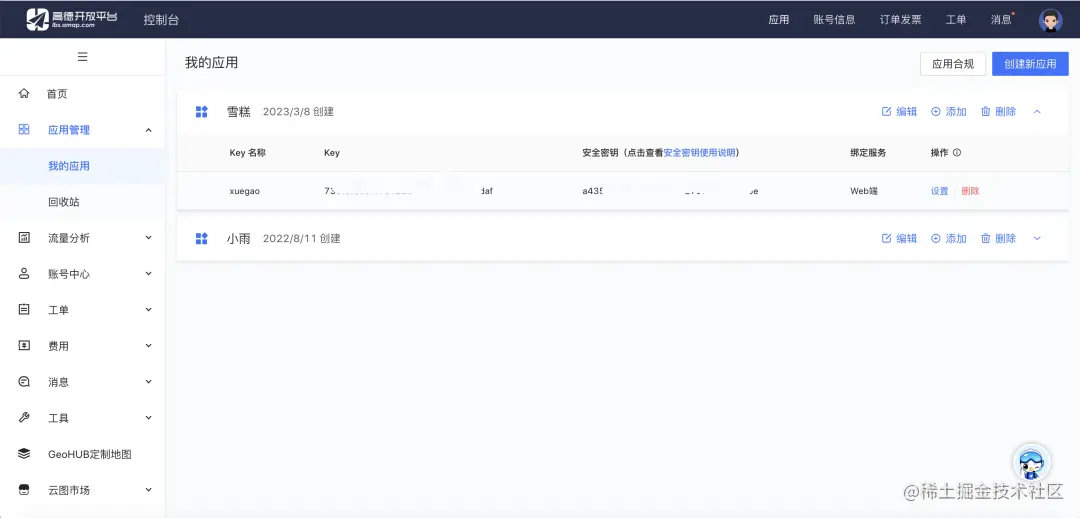The width and height of the screenshot is (1080, 518).
Task: Open 消息 in the top navigation
Action: pos(1001,20)
